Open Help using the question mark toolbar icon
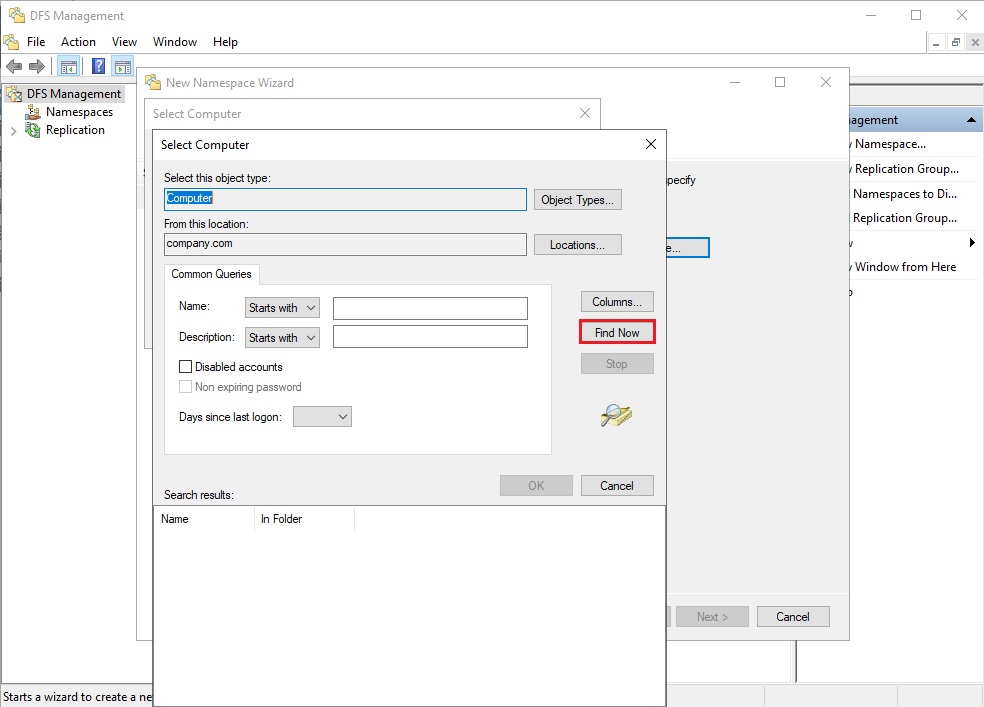The width and height of the screenshot is (984, 707). (96, 66)
